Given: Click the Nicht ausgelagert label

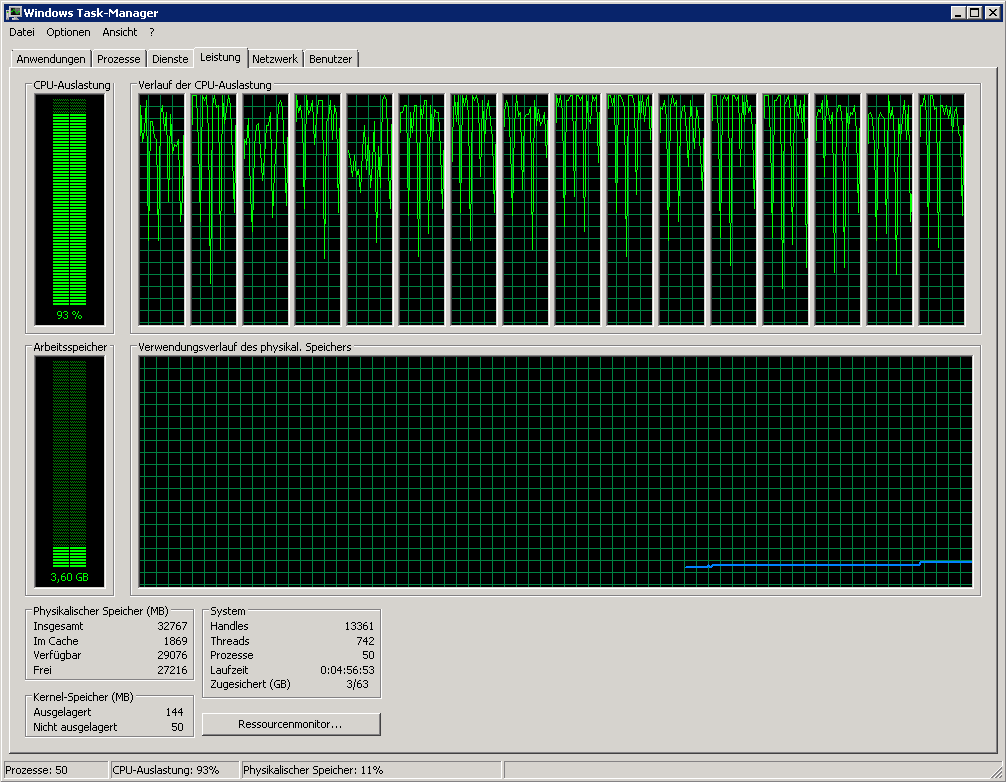Looking at the screenshot, I should [75, 727].
